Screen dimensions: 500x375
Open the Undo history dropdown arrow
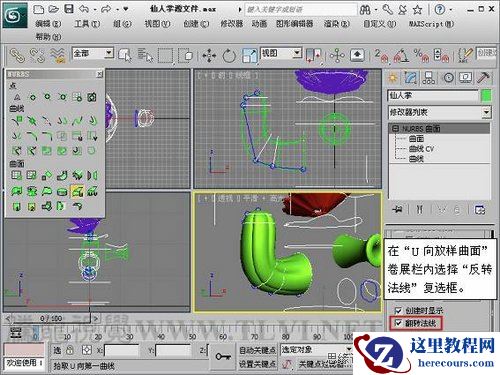coord(95,10)
